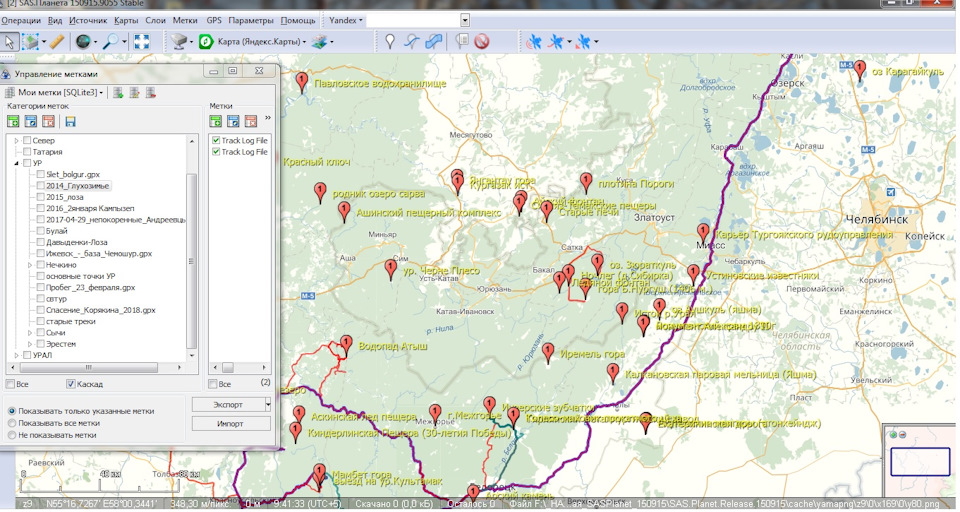Click add database icon with green plus
The image size is (960, 512).
click(118, 93)
